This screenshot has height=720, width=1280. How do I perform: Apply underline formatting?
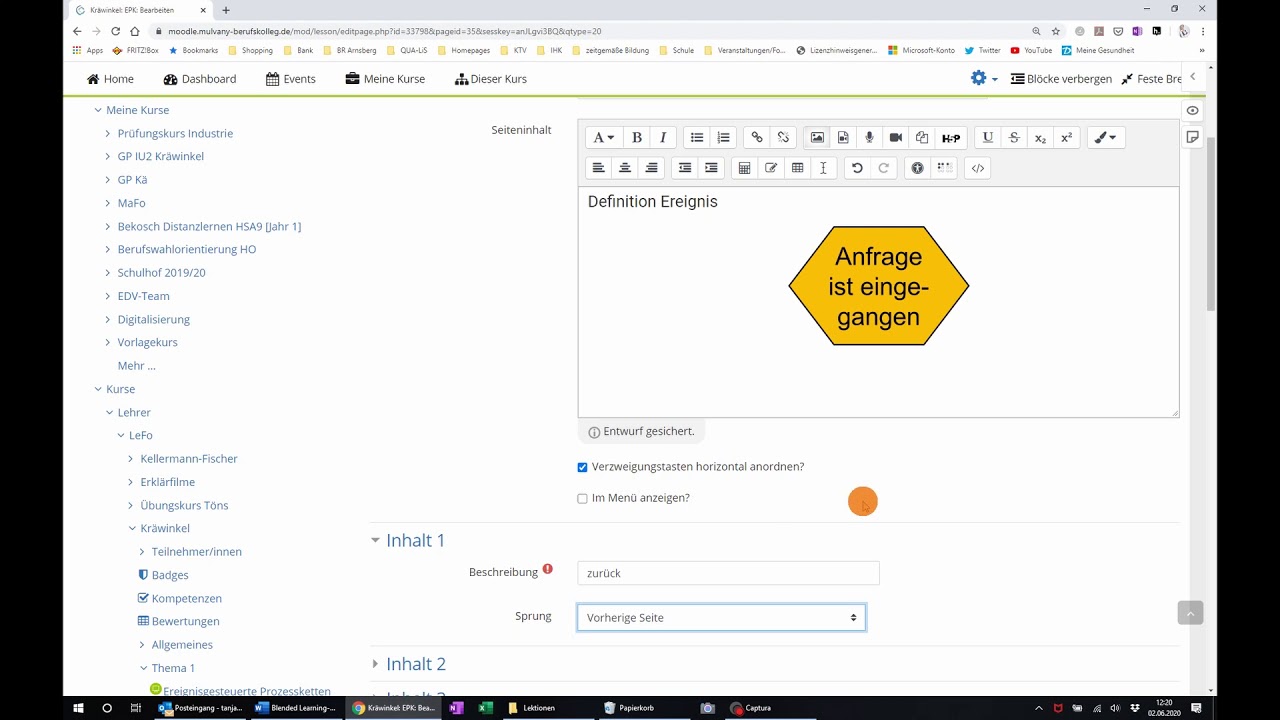(x=988, y=138)
